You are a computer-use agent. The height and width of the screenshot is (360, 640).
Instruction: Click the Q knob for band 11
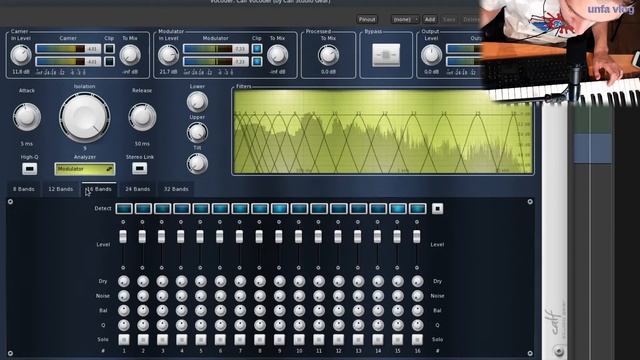(319, 325)
